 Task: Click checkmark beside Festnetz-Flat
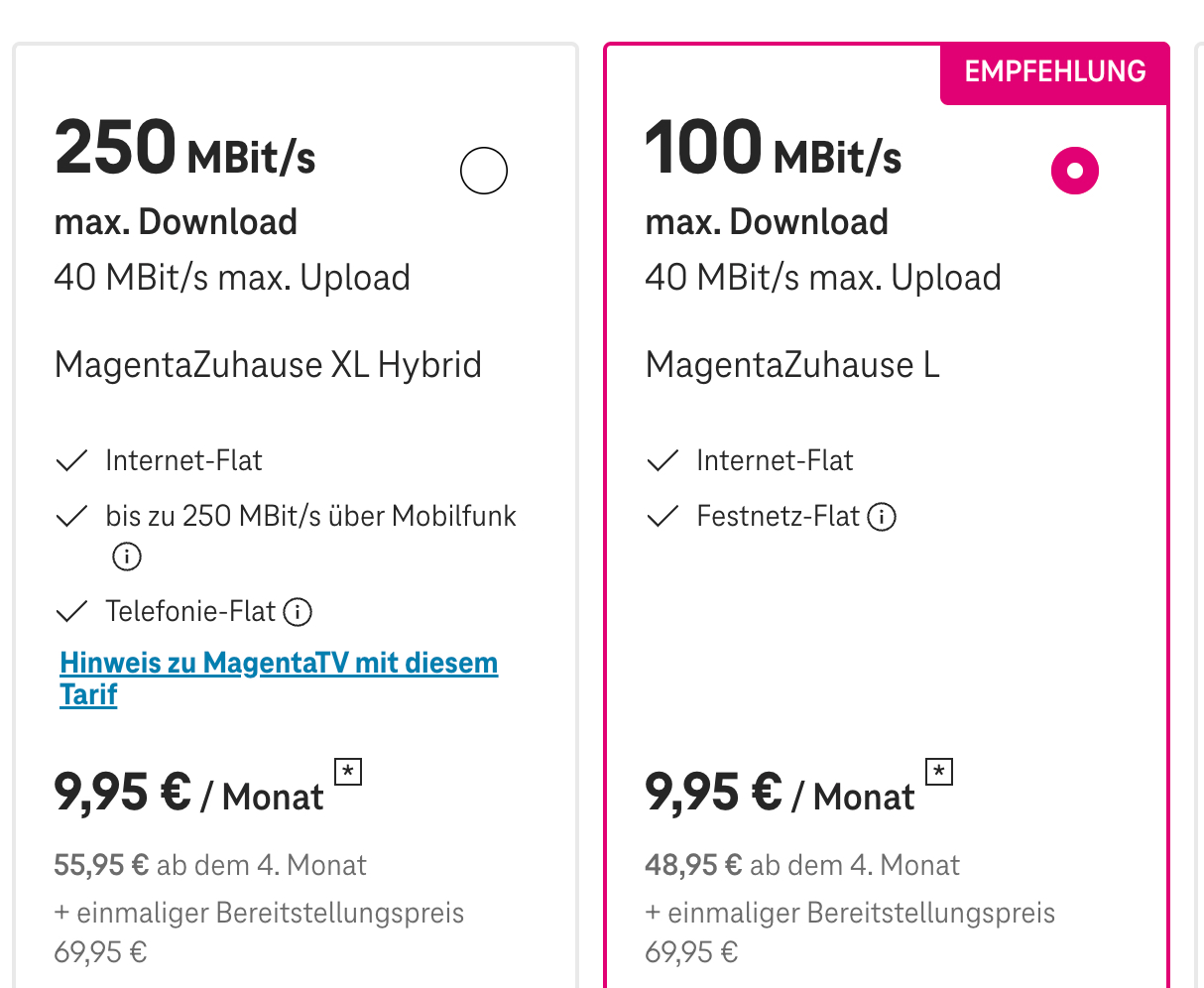coord(662,517)
